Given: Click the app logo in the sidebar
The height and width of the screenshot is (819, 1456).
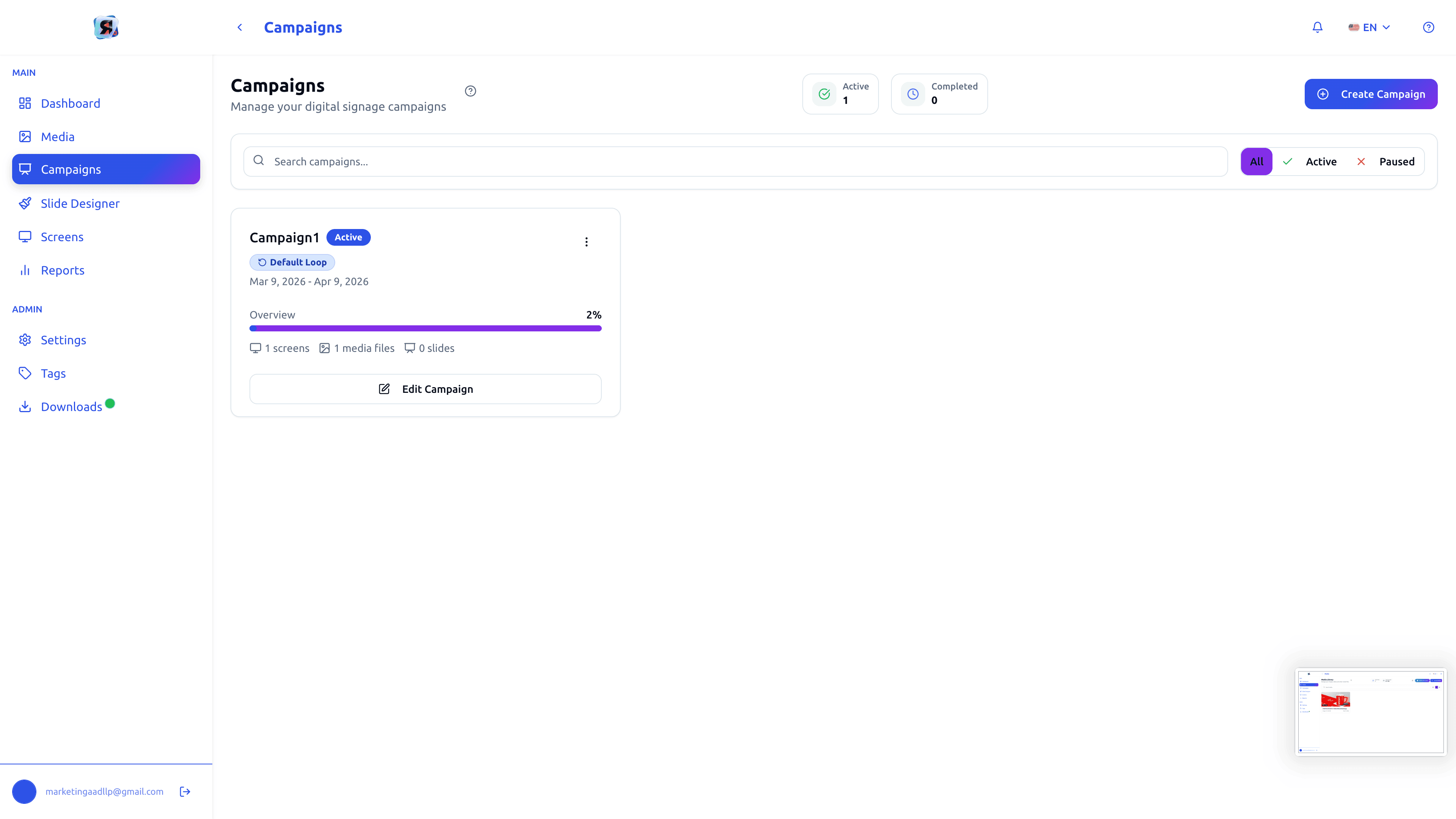Looking at the screenshot, I should click(x=106, y=27).
